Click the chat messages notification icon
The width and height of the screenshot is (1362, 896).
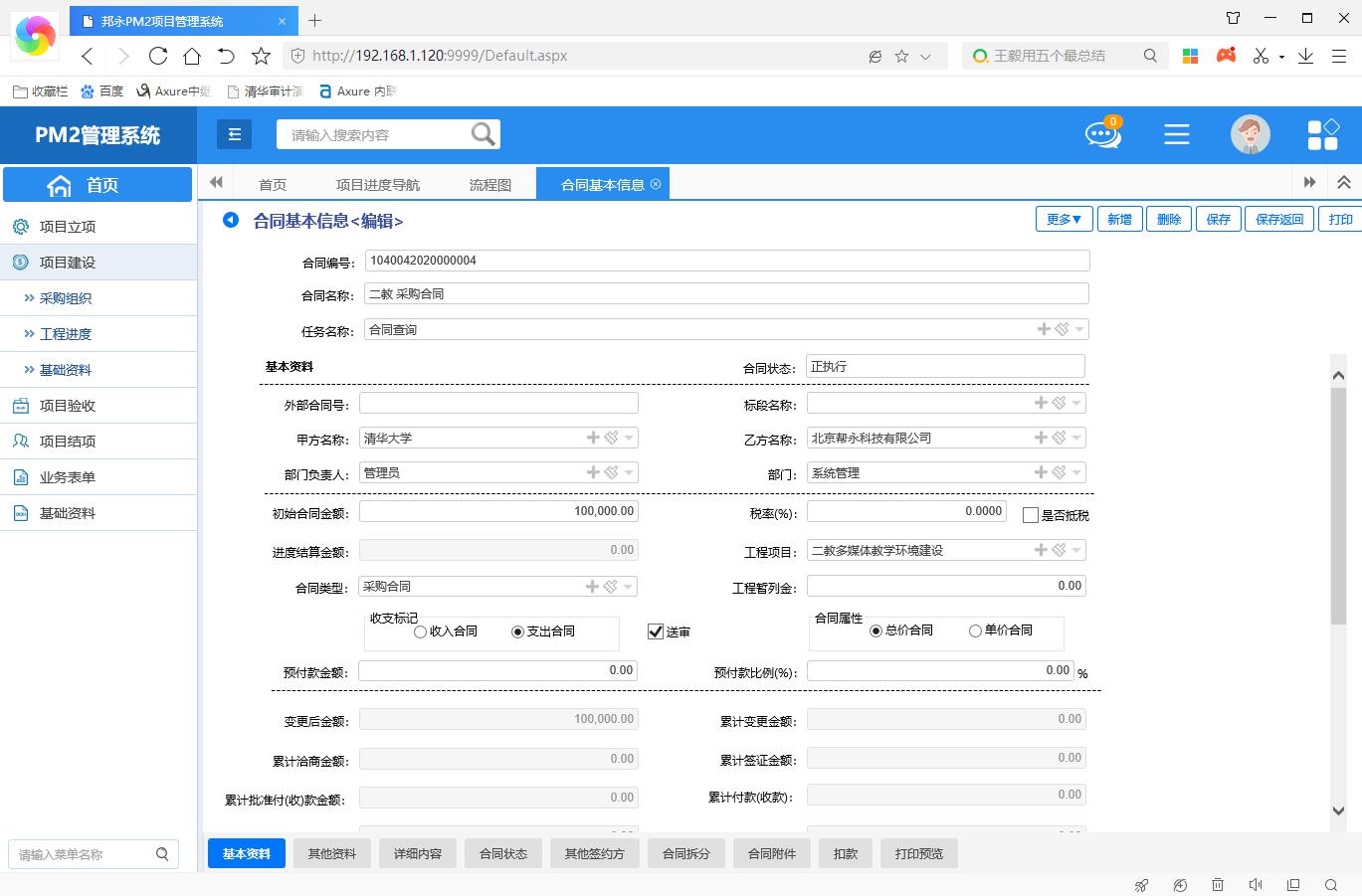(1102, 134)
